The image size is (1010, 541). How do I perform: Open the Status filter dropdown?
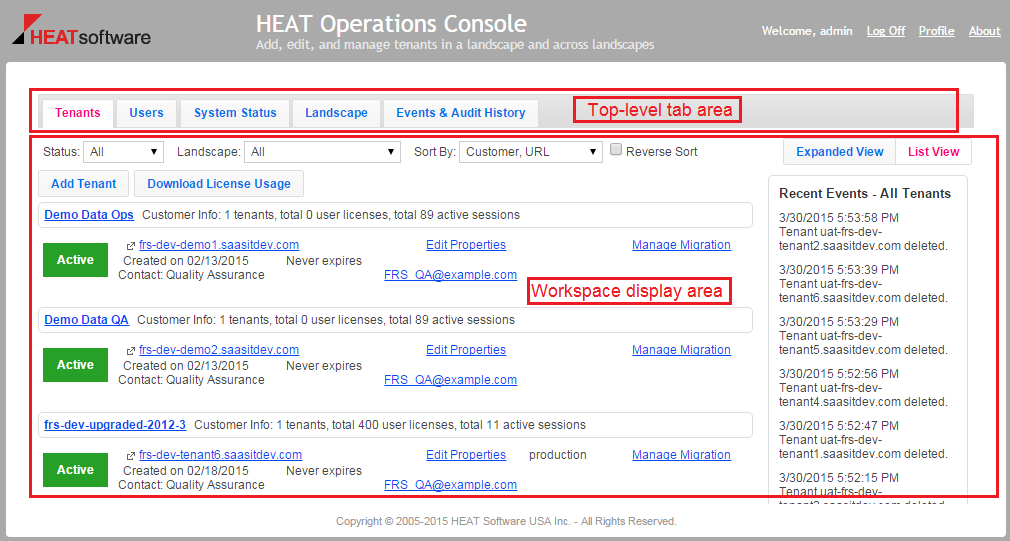click(x=124, y=152)
